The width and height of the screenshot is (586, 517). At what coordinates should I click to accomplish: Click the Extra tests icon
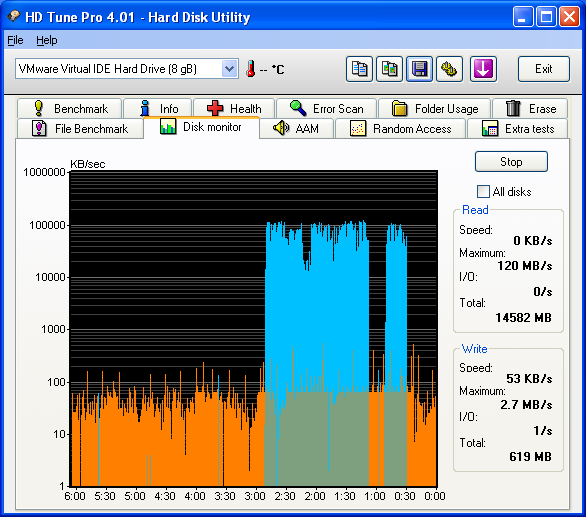click(x=490, y=129)
